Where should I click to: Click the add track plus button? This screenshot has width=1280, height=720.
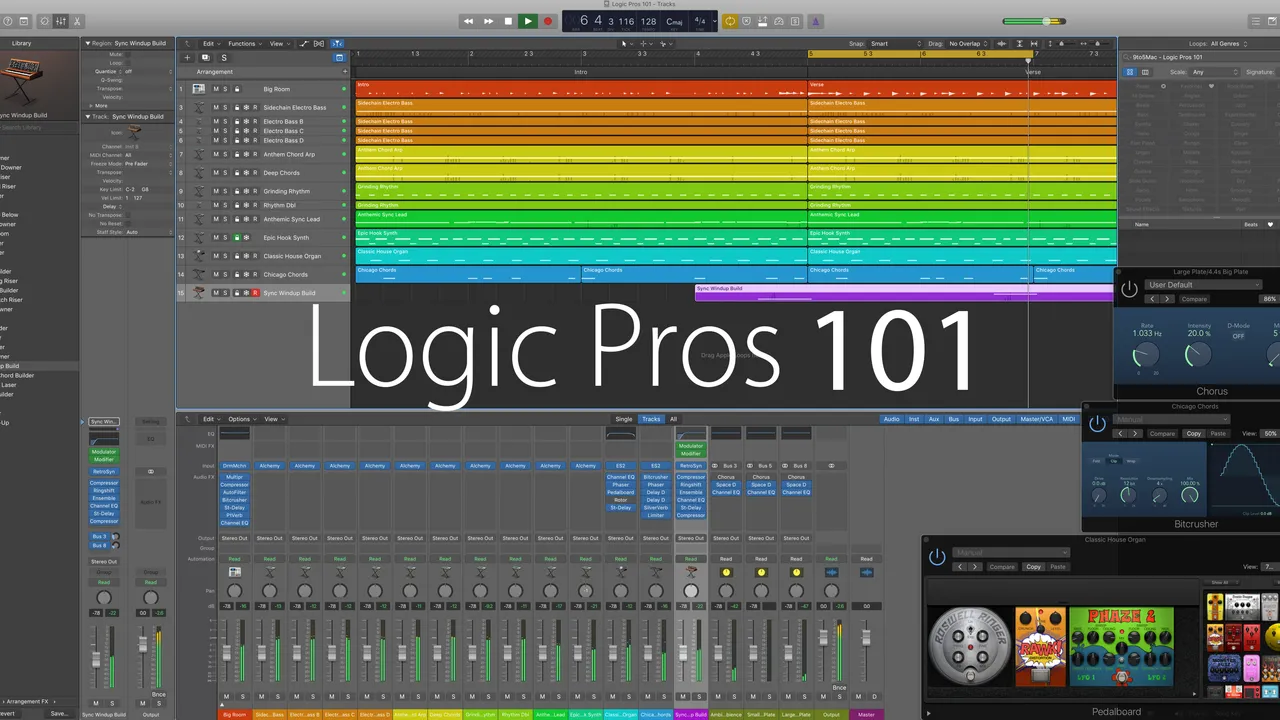186,58
